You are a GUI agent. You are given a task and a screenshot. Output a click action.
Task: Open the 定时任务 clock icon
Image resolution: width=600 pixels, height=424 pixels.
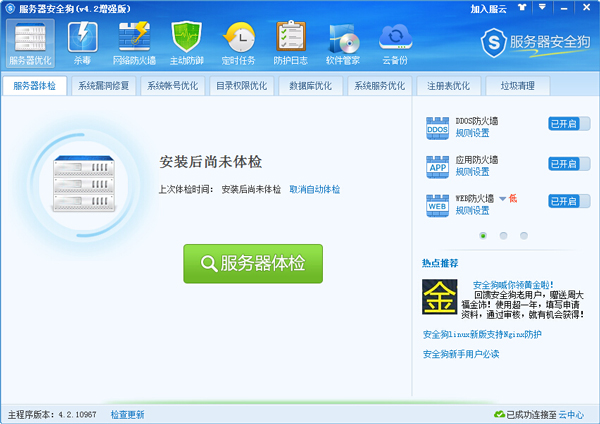point(238,44)
